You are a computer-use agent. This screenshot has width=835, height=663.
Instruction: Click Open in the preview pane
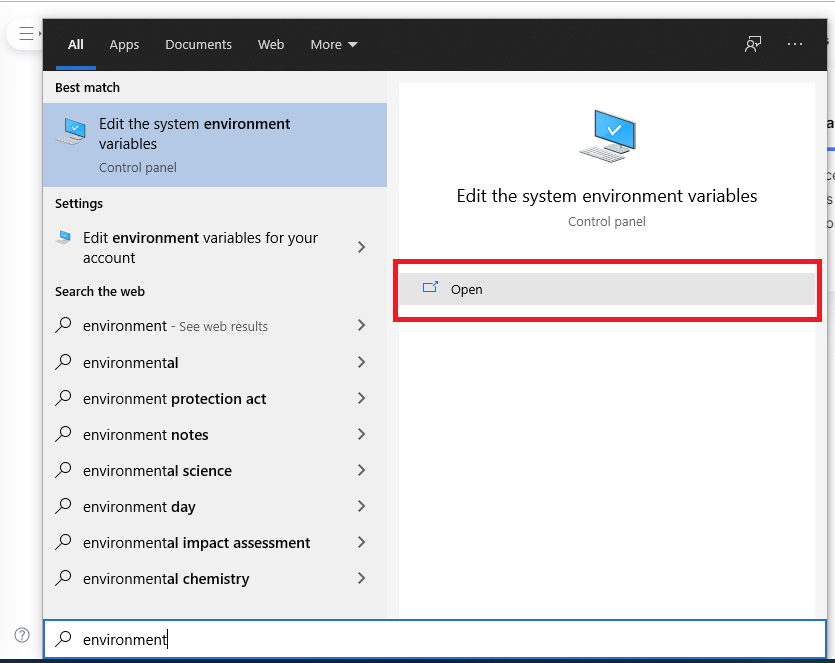click(x=607, y=289)
